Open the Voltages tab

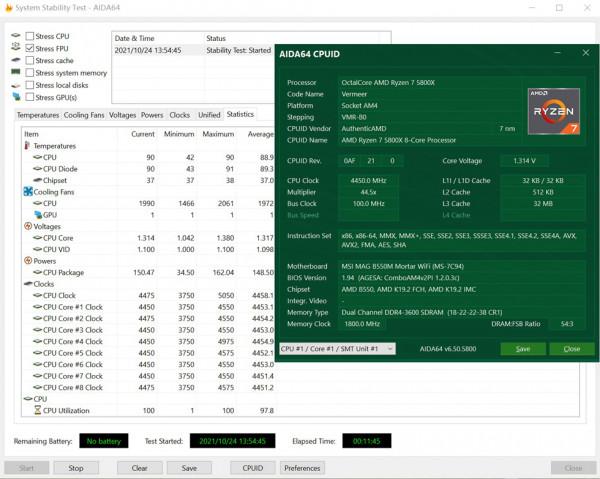pos(122,115)
